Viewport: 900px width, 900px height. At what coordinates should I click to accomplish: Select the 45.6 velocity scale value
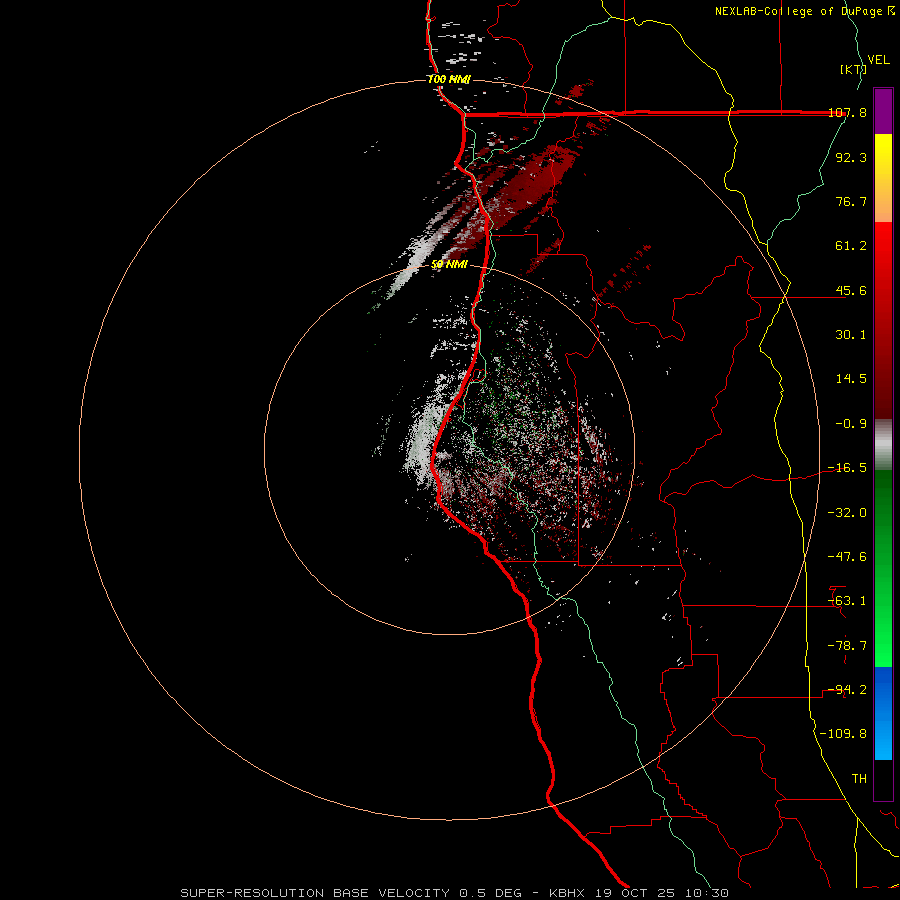point(851,290)
